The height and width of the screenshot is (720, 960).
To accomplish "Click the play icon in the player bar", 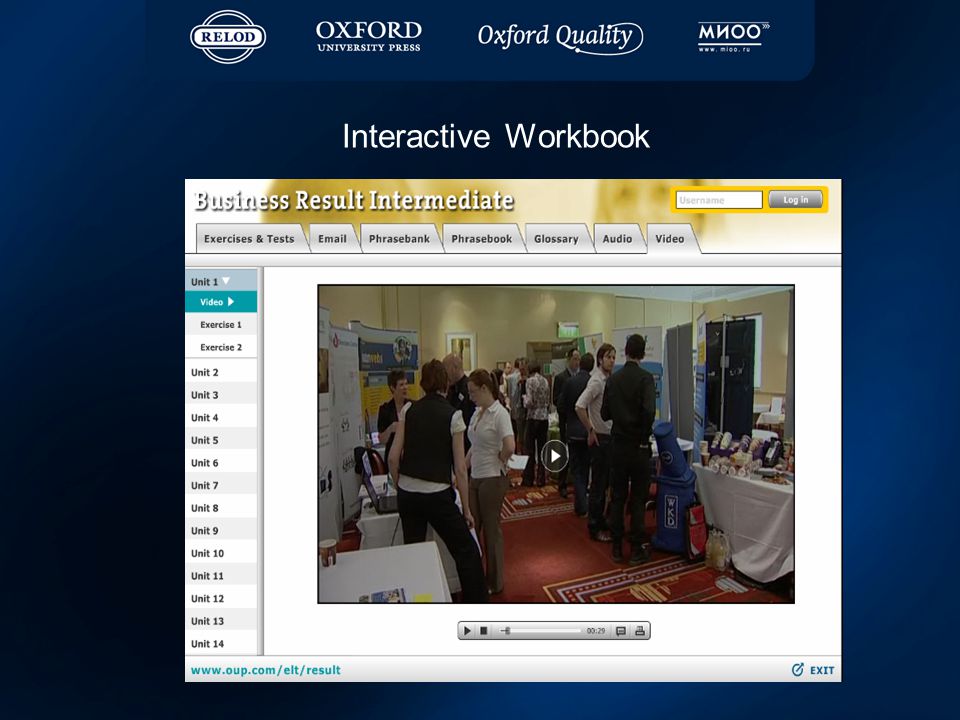I will pos(467,631).
